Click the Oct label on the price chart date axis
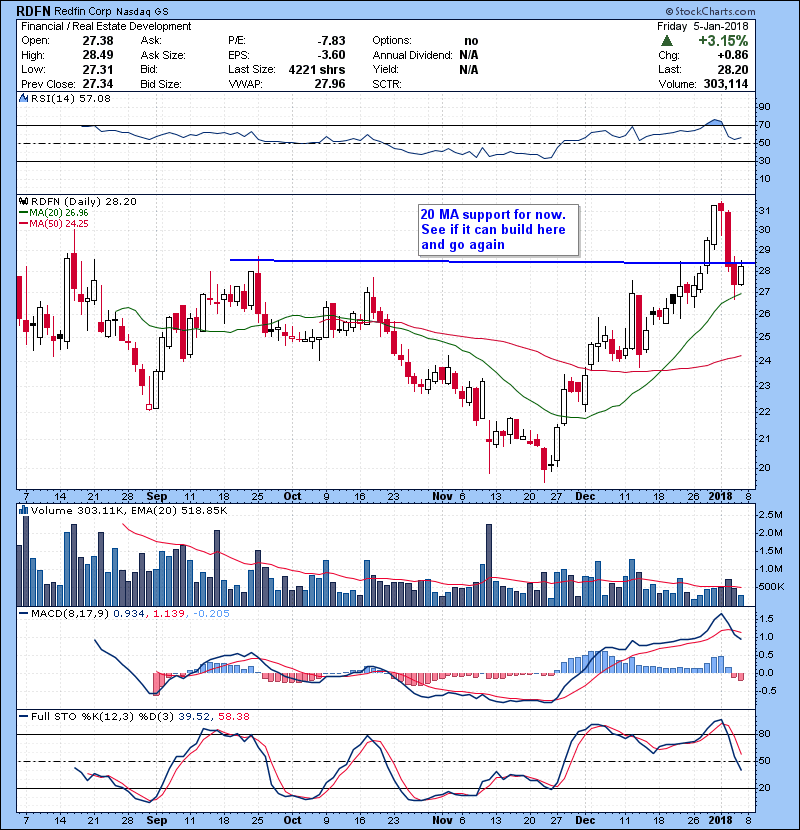The width and height of the screenshot is (800, 830). pyautogui.click(x=292, y=496)
